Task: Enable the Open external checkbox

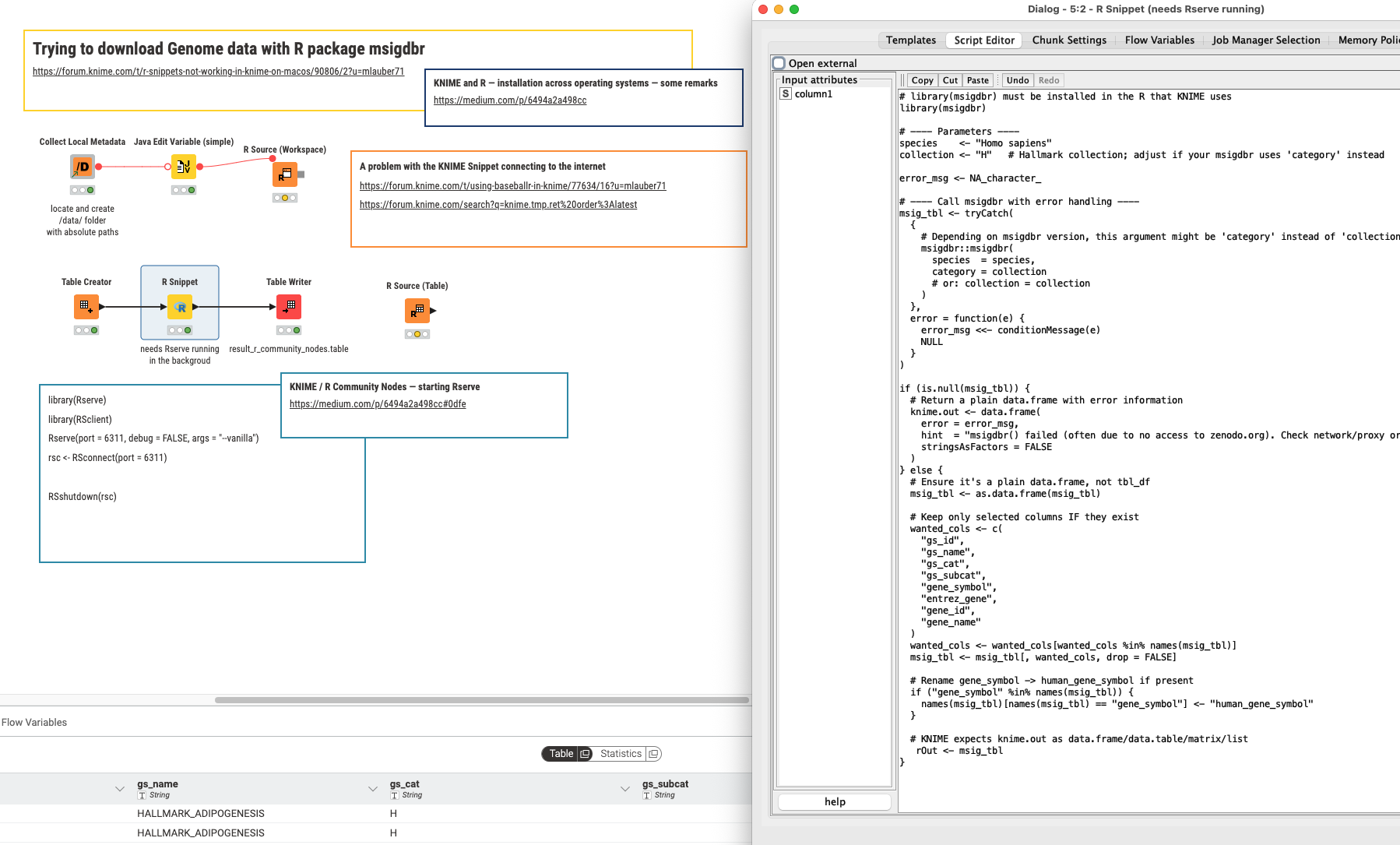Action: tap(779, 63)
